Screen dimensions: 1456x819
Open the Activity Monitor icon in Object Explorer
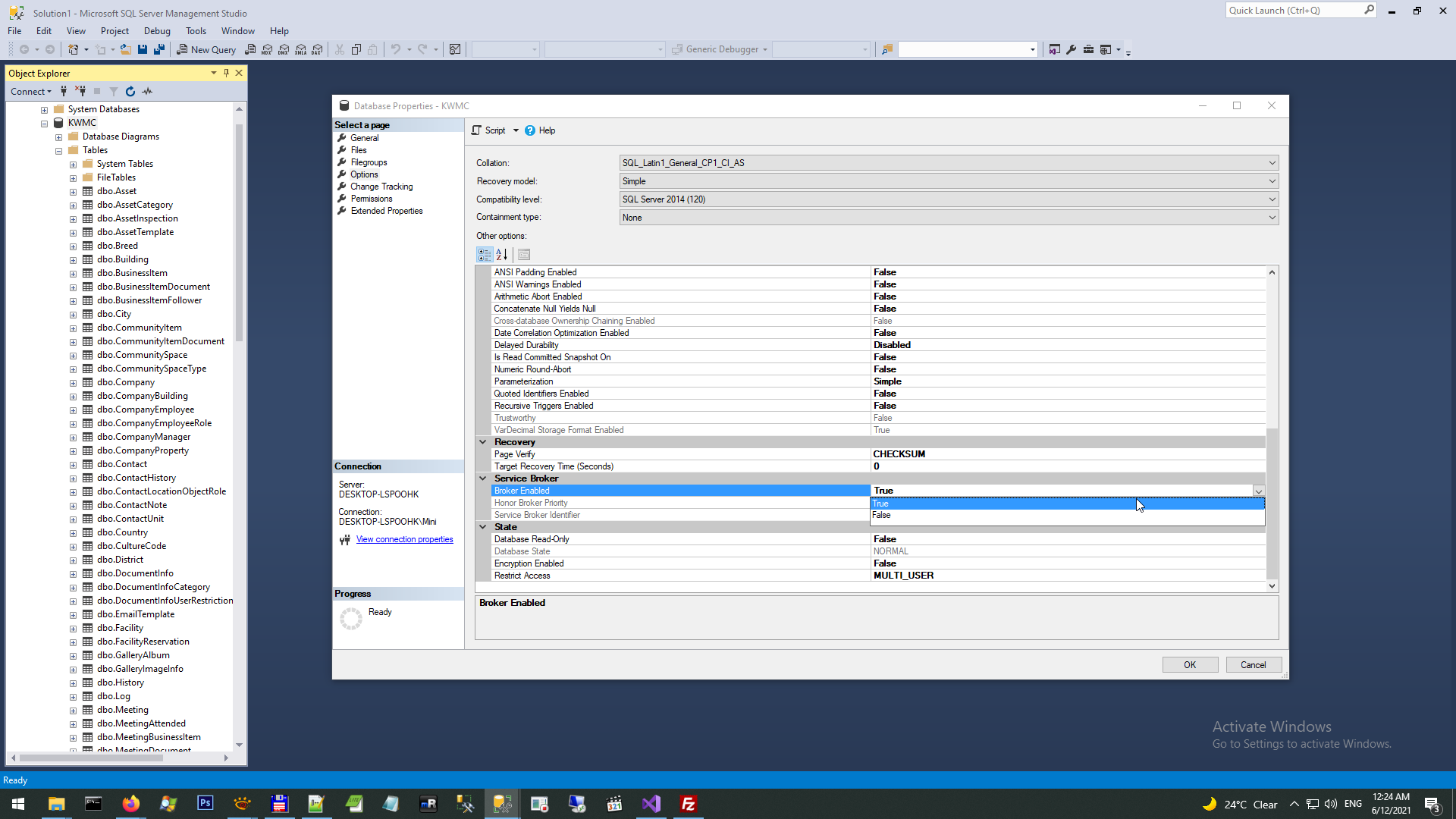tap(148, 92)
